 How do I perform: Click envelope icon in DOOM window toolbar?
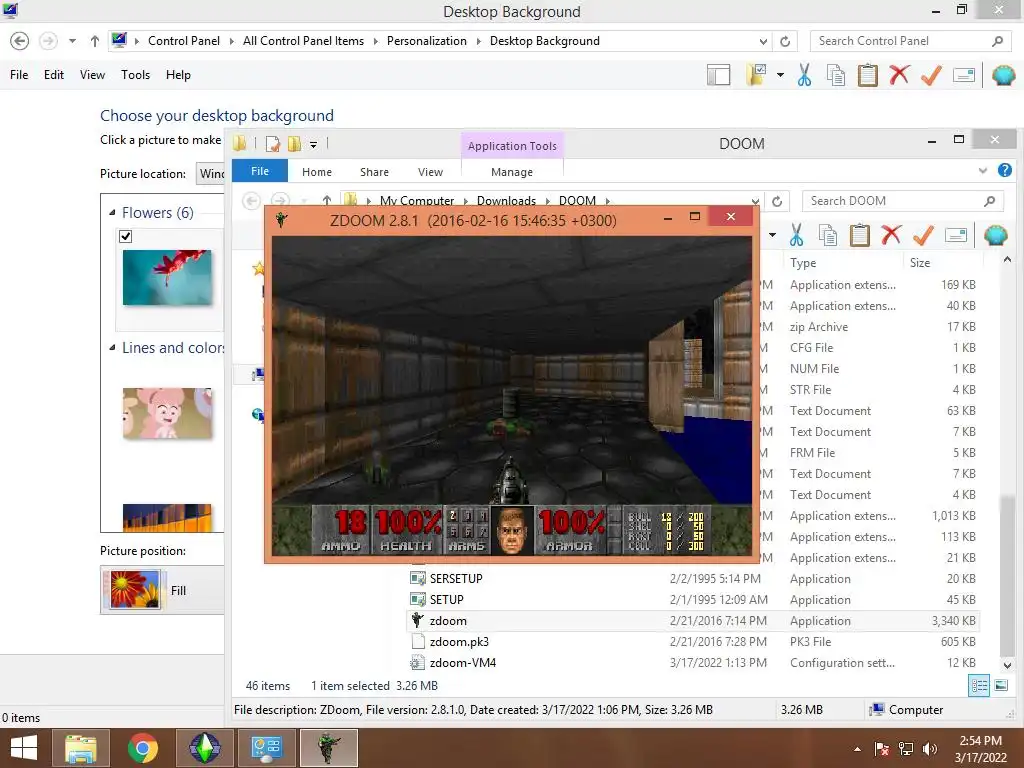[x=956, y=235]
